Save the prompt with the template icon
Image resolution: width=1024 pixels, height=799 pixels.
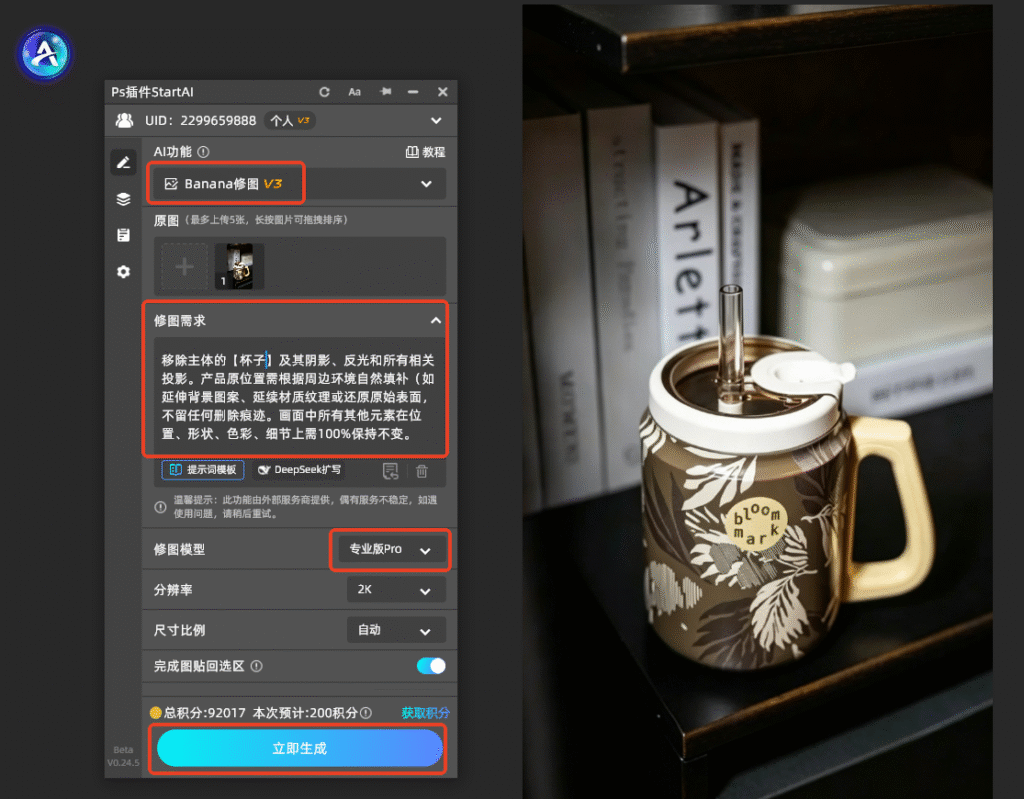tap(391, 470)
